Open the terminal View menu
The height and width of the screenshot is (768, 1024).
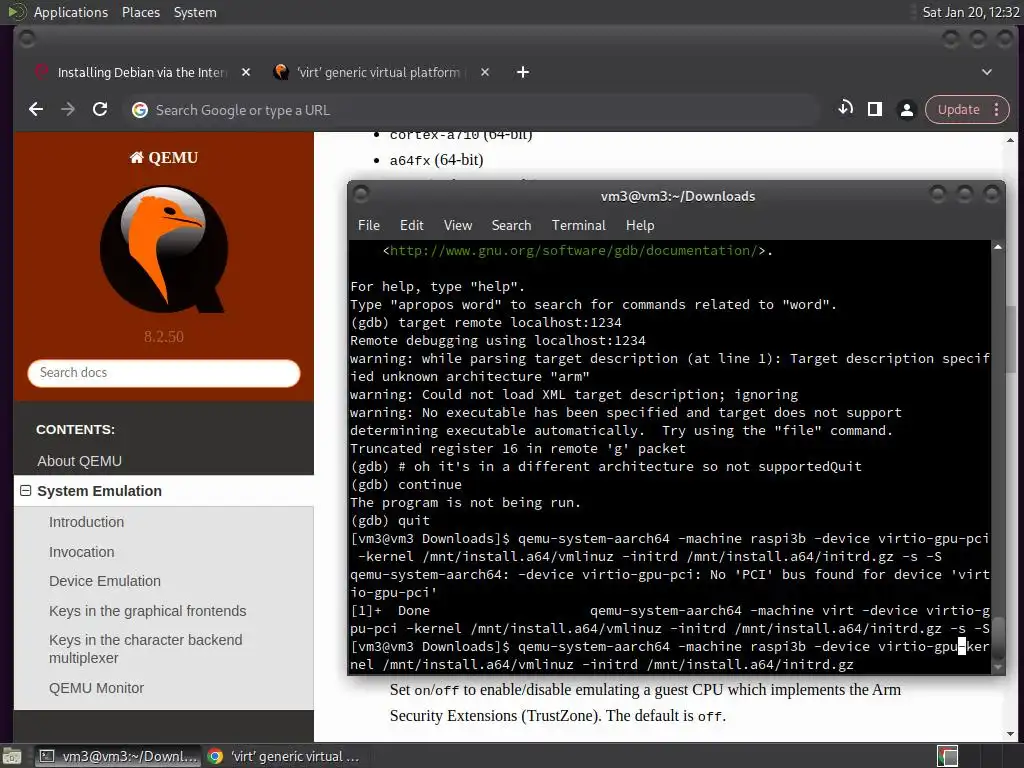point(458,225)
